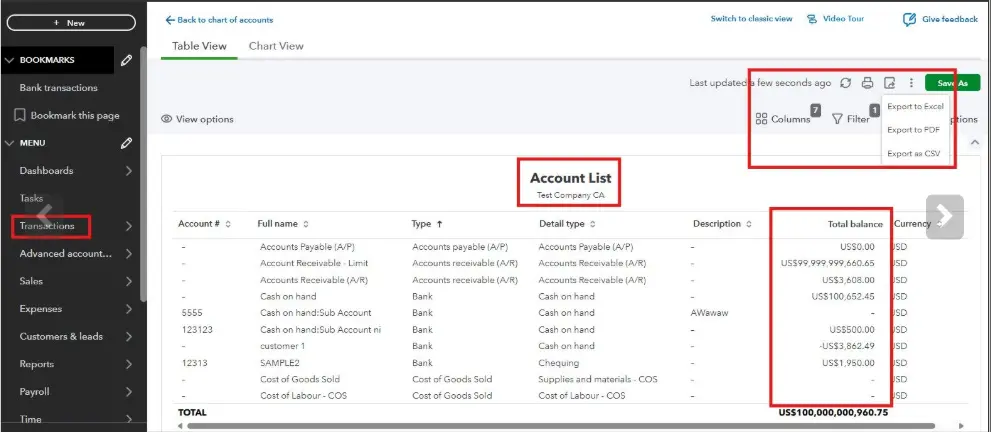Select the Cost of Labour - COS full name
Screen dimensions: 991x432
point(303,396)
